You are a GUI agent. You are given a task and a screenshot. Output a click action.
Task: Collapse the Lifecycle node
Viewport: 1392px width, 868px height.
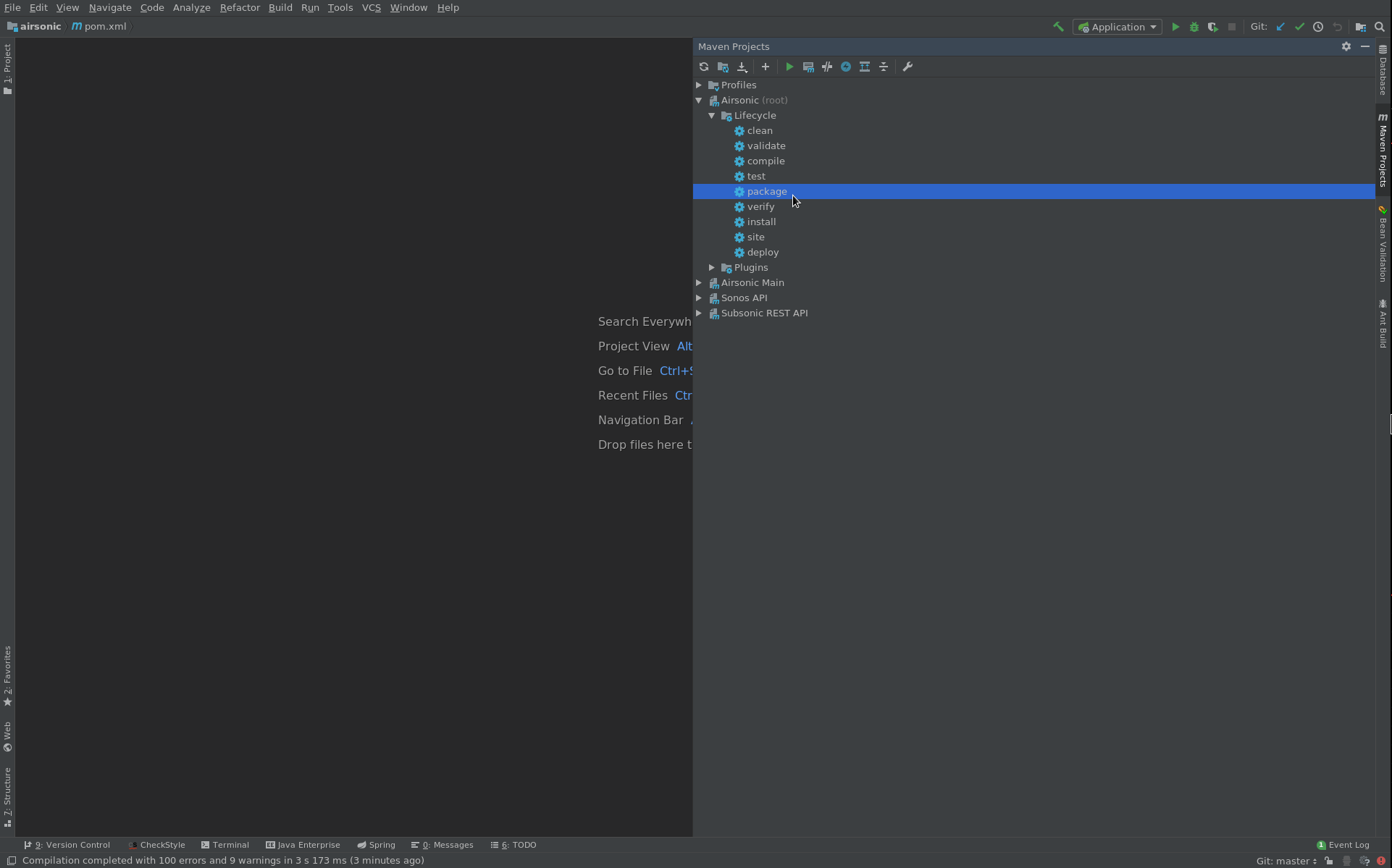712,115
